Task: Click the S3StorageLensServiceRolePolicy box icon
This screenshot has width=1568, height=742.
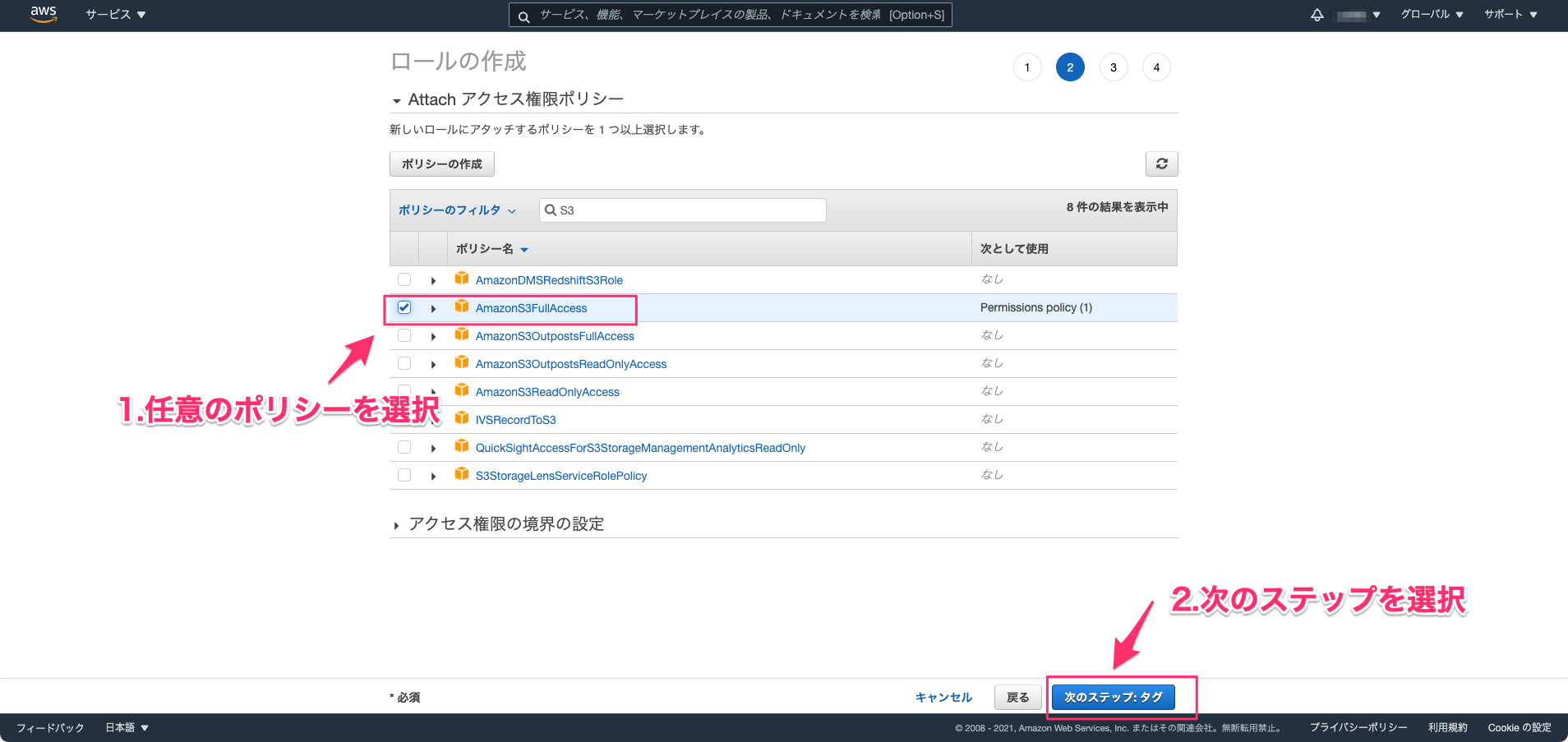Action: click(462, 474)
